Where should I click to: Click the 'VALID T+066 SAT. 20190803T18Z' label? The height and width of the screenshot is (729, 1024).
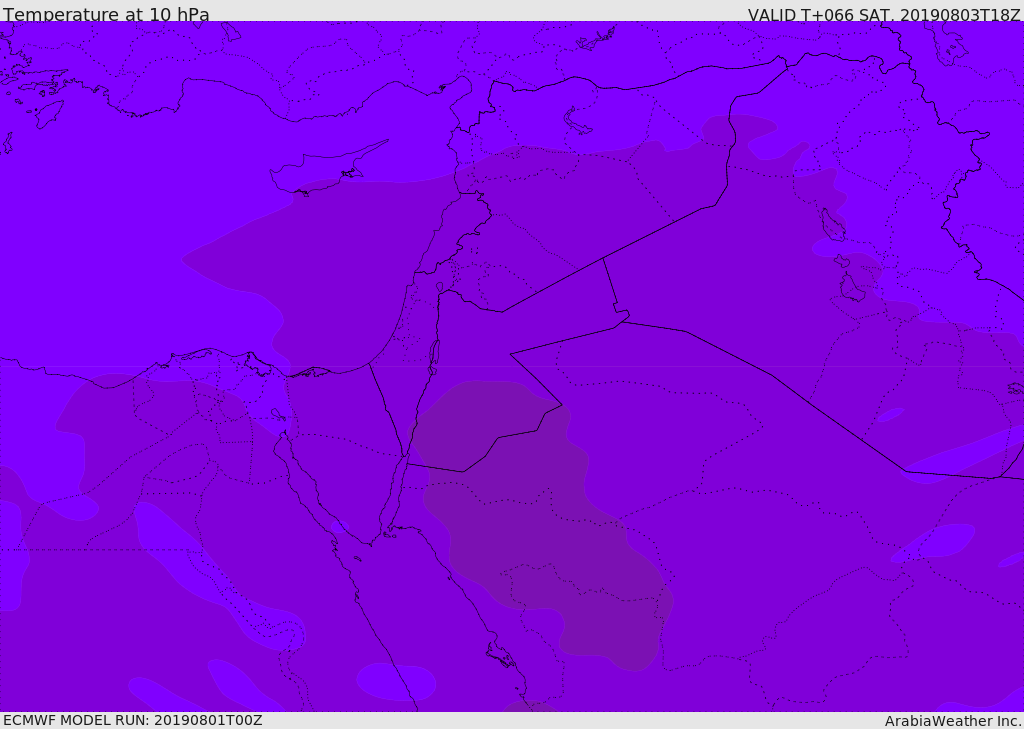tap(884, 14)
